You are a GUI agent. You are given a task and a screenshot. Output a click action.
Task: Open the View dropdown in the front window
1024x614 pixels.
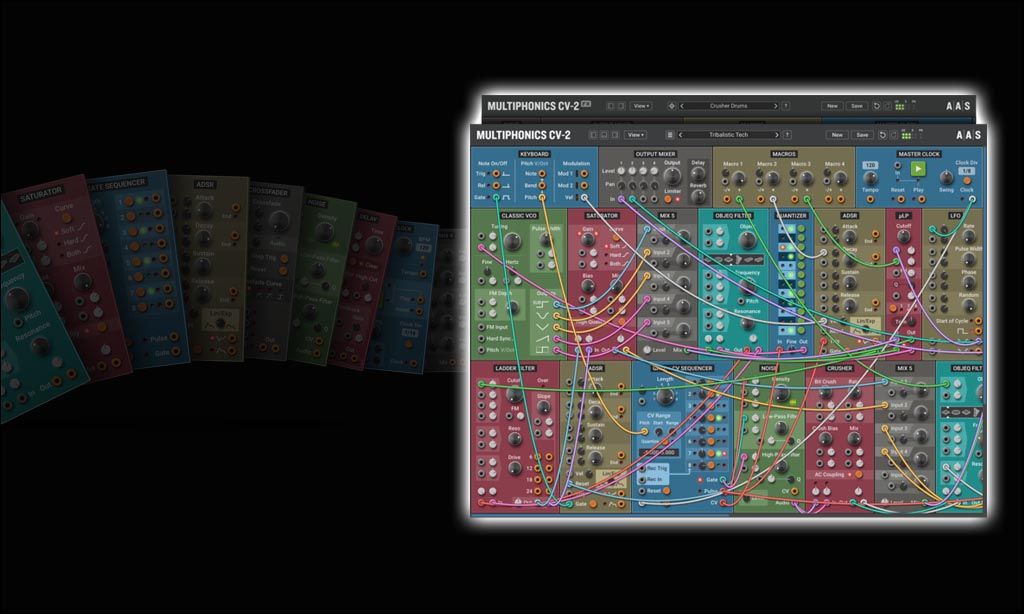click(635, 135)
